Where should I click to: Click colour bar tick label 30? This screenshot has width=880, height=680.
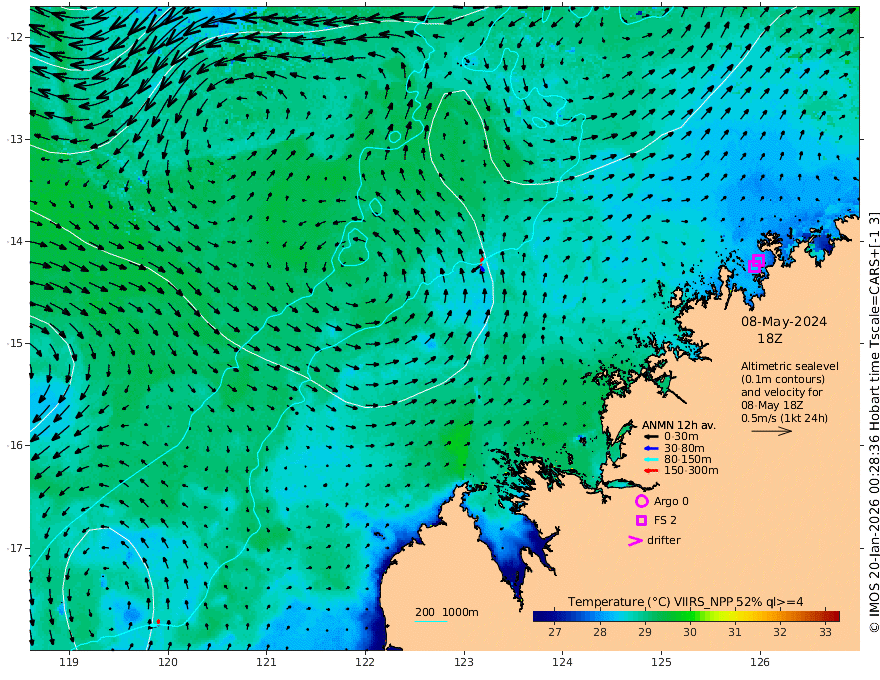click(690, 632)
